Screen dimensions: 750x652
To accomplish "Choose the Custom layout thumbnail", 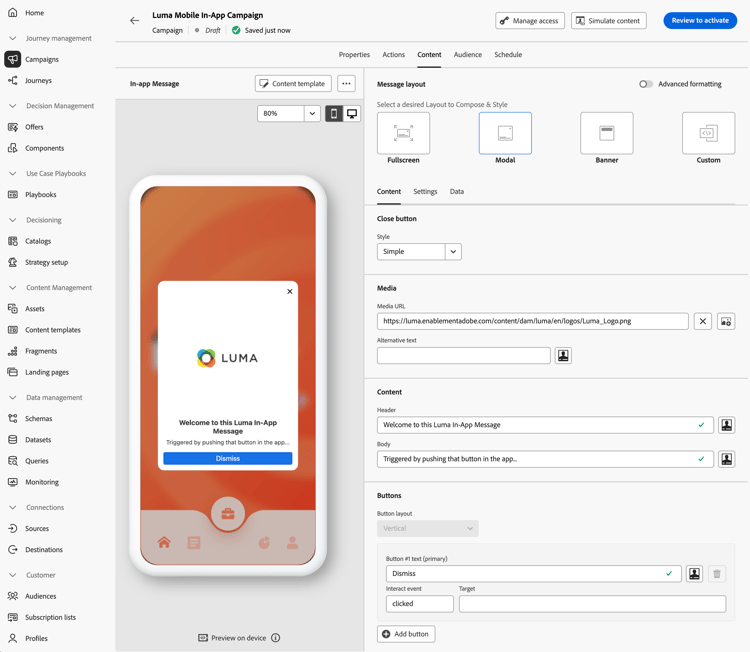I will point(708,133).
